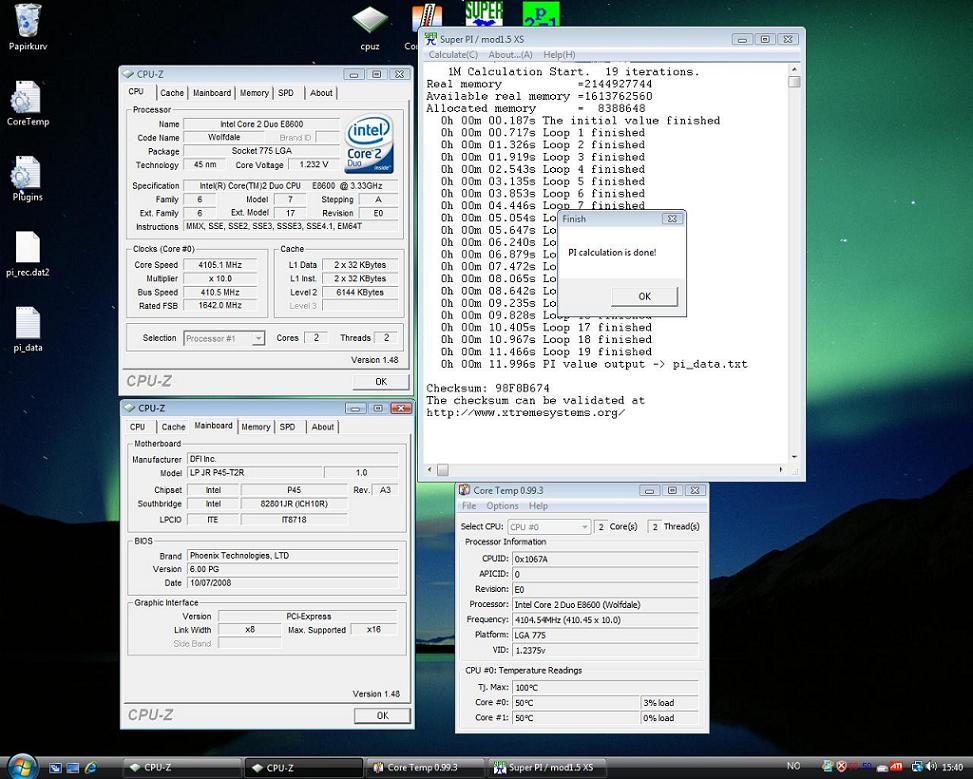Click the second highlighted CPU-Z taskbar button
The image size is (973, 779).
[x=303, y=768]
